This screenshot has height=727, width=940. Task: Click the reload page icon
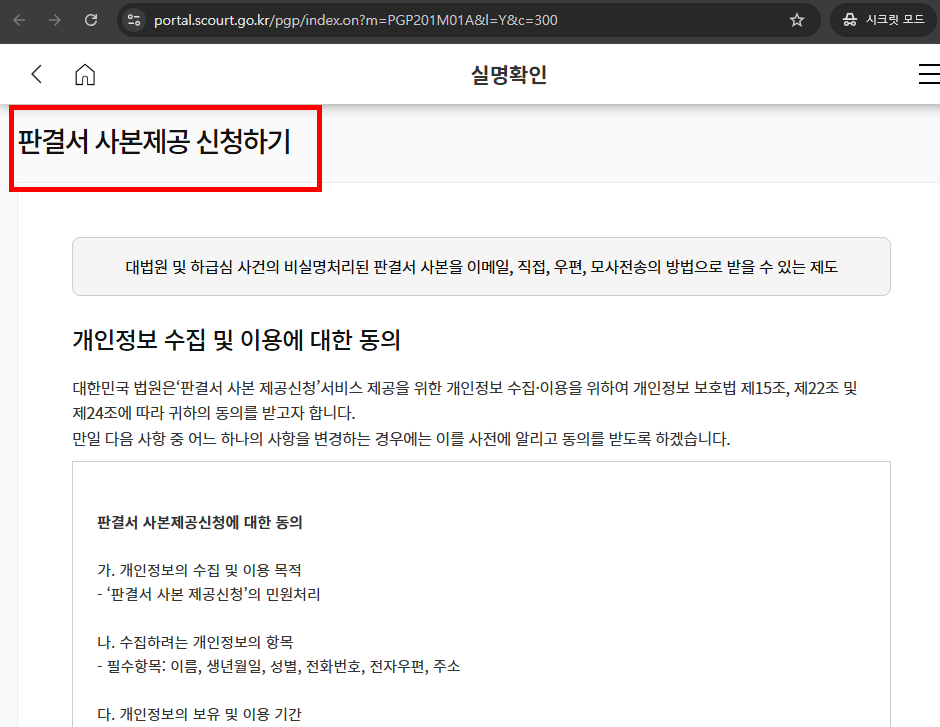pos(92,19)
